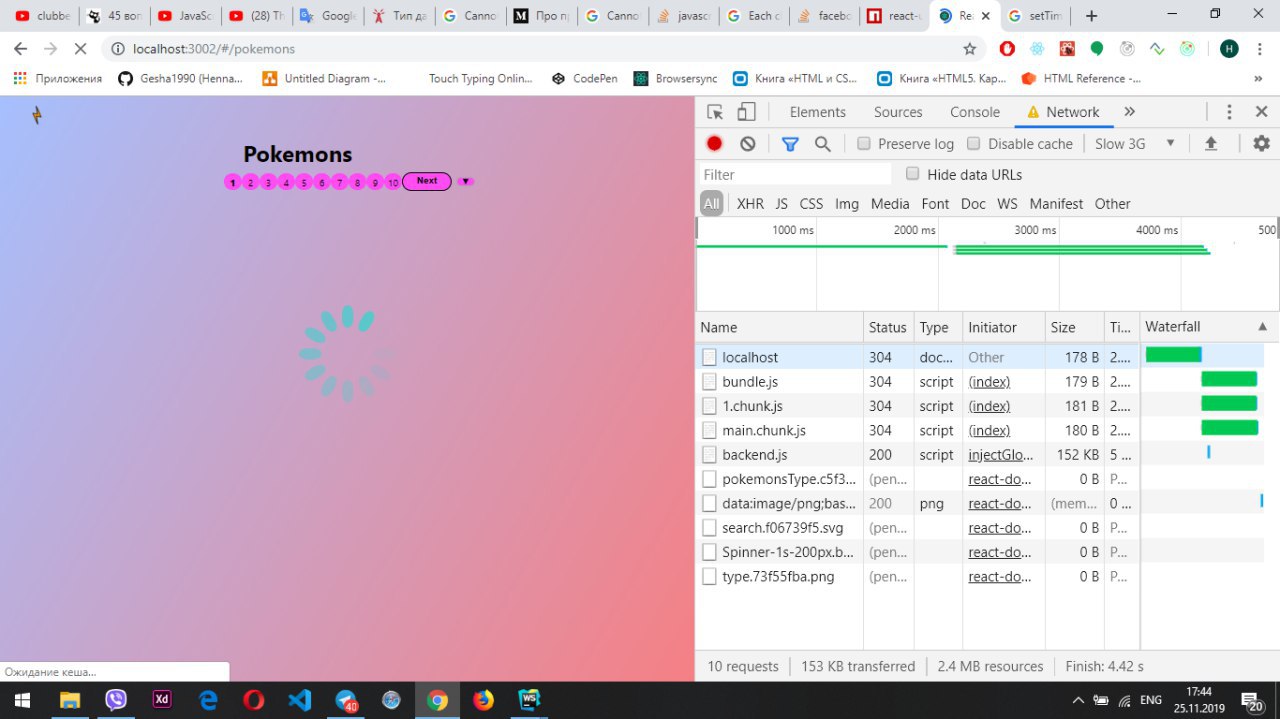The height and width of the screenshot is (719, 1280).
Task: Click the network timeline overview at 3000 ms
Action: click(x=1034, y=230)
